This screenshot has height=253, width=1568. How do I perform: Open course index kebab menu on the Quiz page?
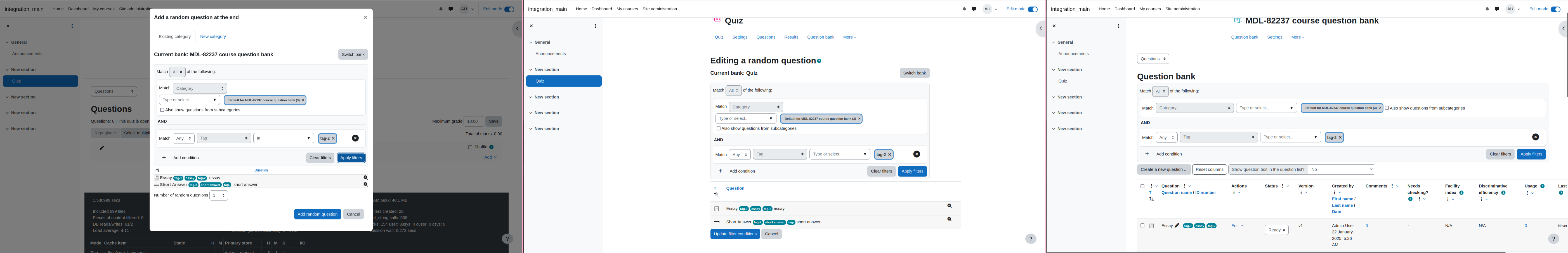coord(595,26)
